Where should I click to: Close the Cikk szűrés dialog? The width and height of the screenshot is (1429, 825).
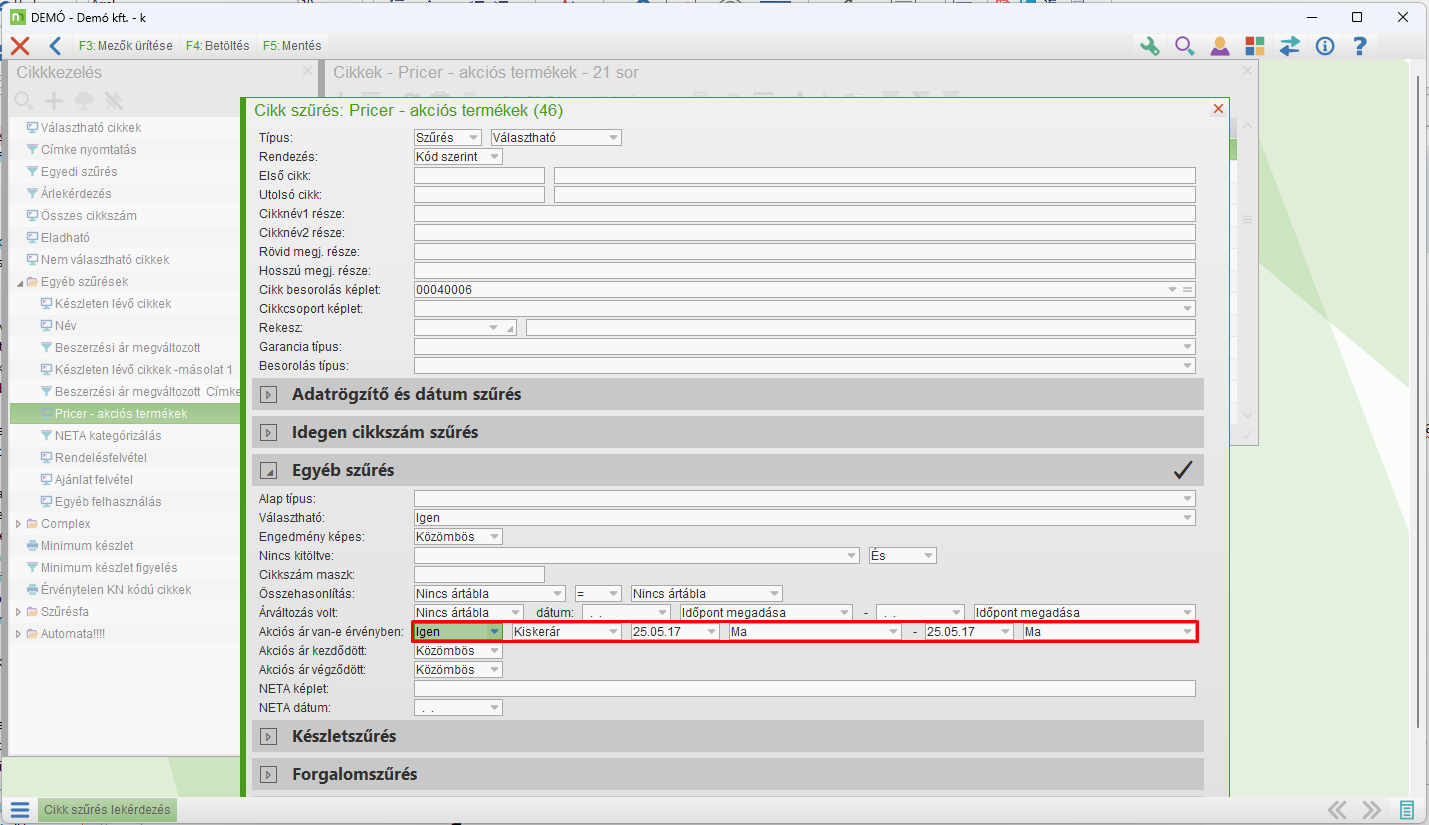pos(1218,109)
